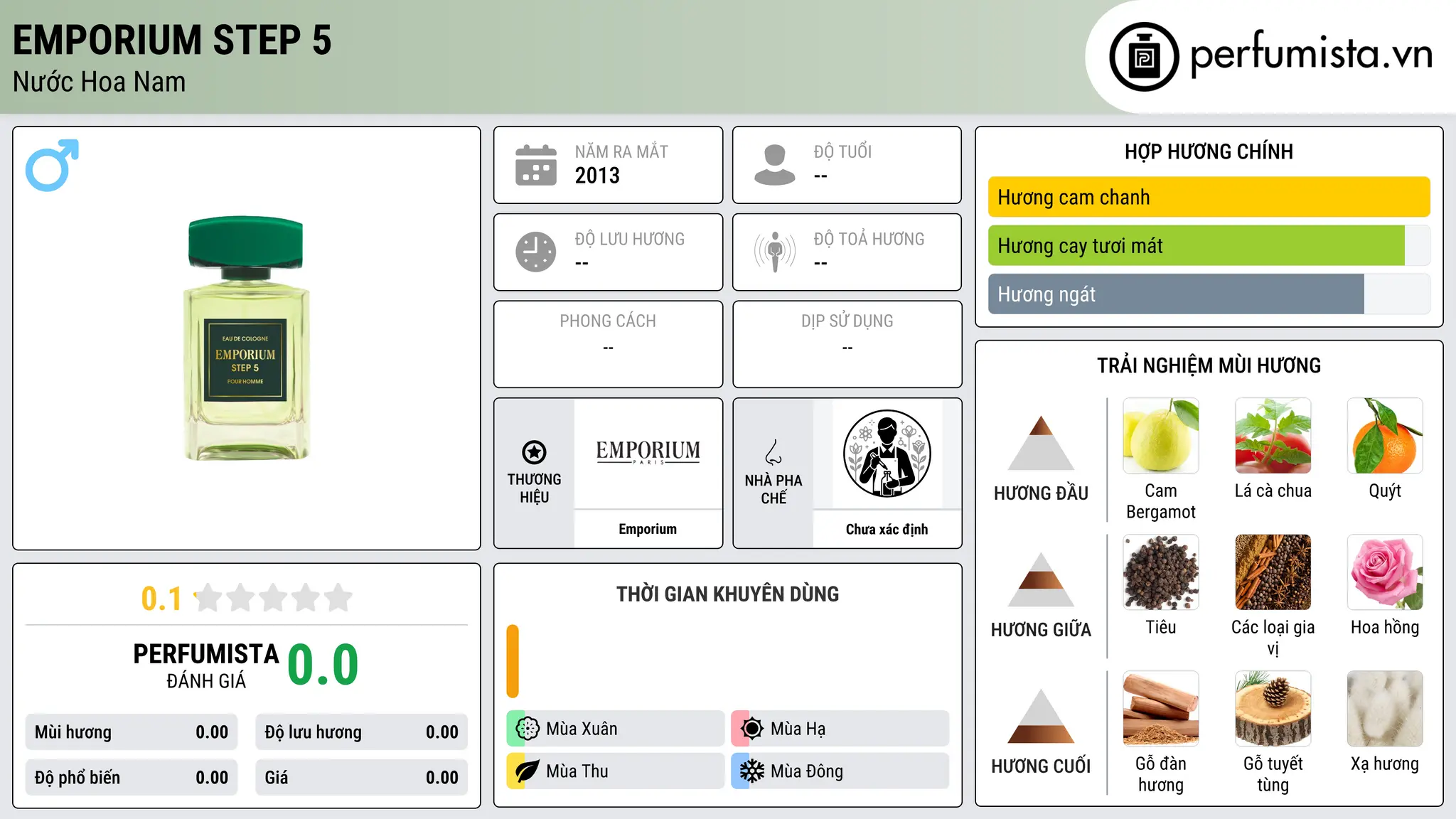This screenshot has height=819, width=1456.
Task: Click the release year value 2013
Action: pos(597,176)
